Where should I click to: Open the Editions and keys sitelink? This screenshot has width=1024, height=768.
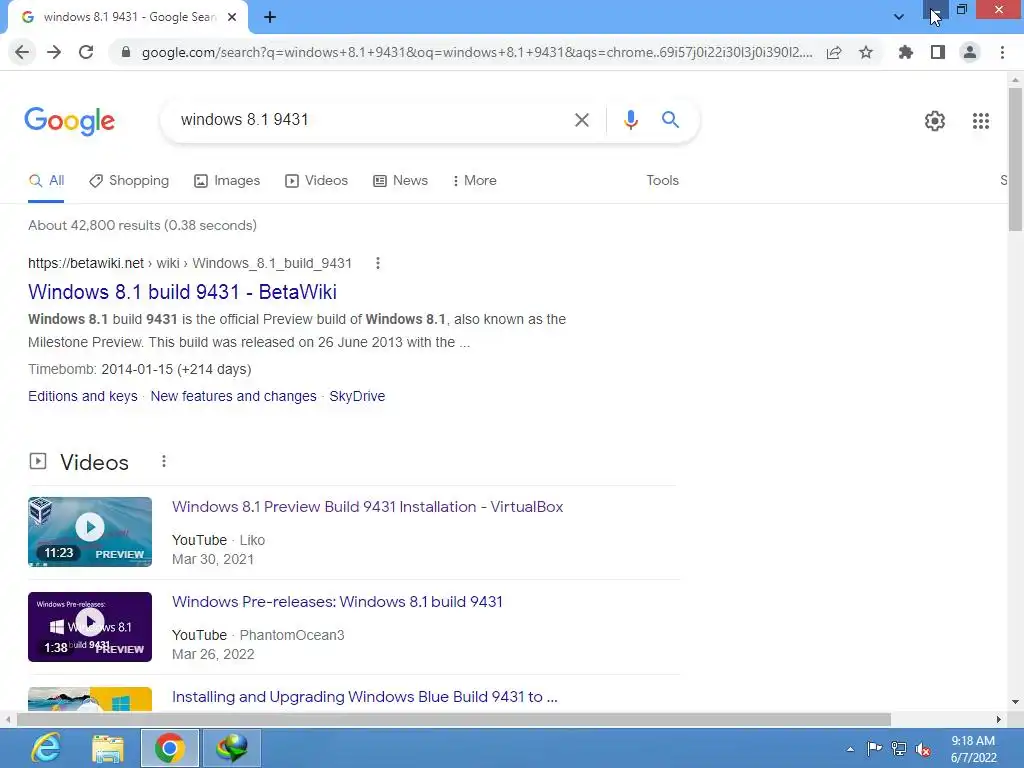tap(82, 396)
